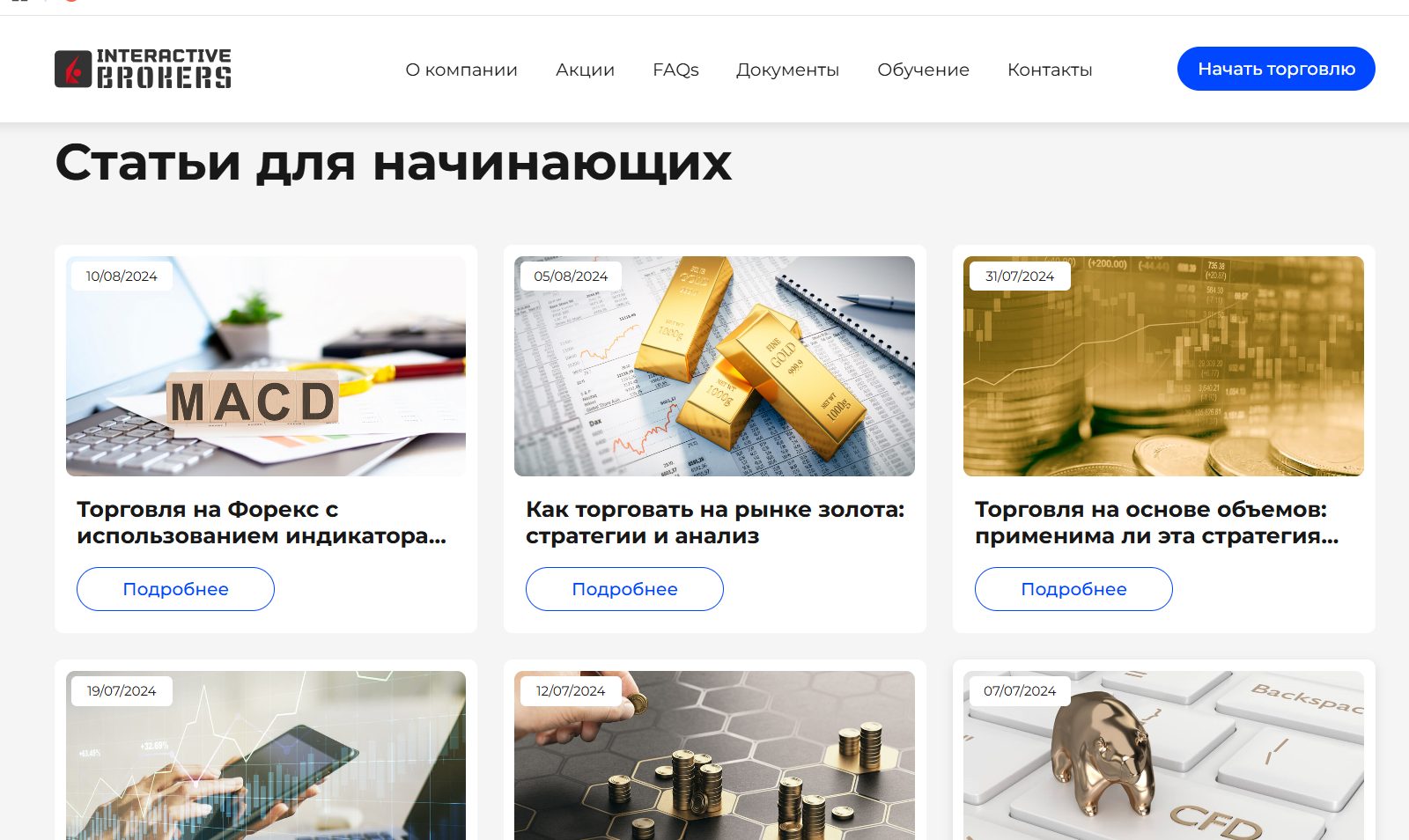The width and height of the screenshot is (1409, 840).
Task: Click Подробнее under the volume trading article
Action: coord(1073,589)
